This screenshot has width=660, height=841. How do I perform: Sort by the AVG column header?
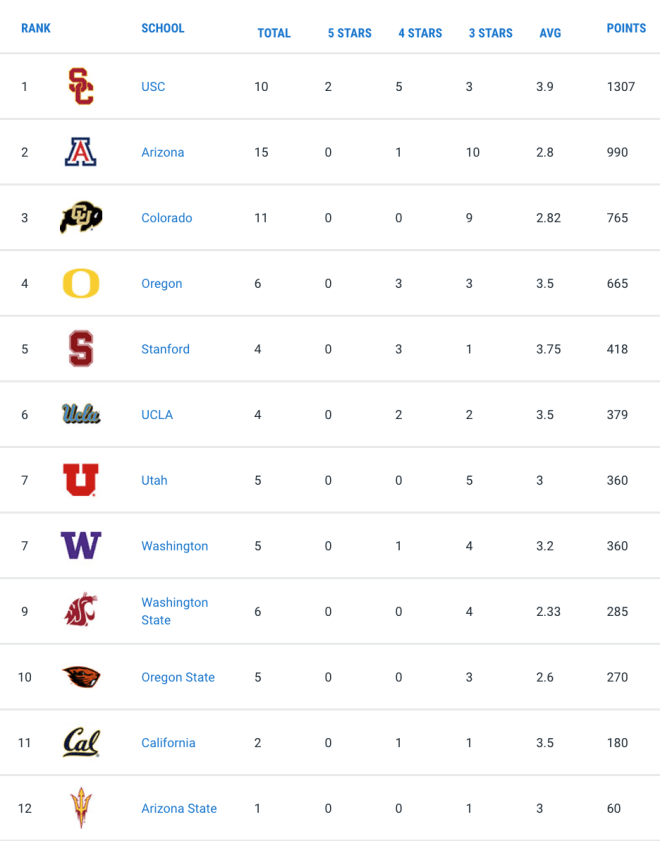coord(550,33)
